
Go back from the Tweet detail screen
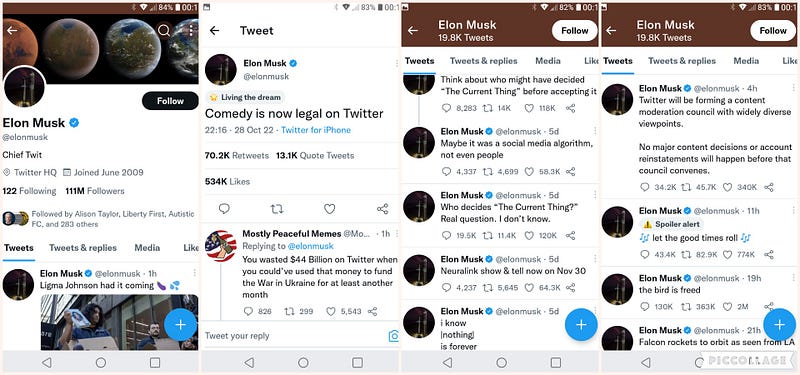point(214,31)
